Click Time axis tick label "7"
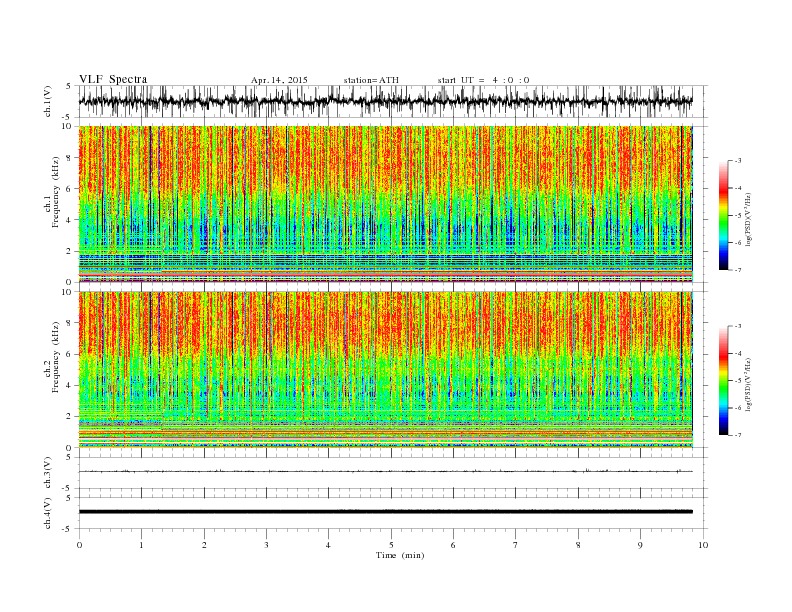 coord(516,545)
